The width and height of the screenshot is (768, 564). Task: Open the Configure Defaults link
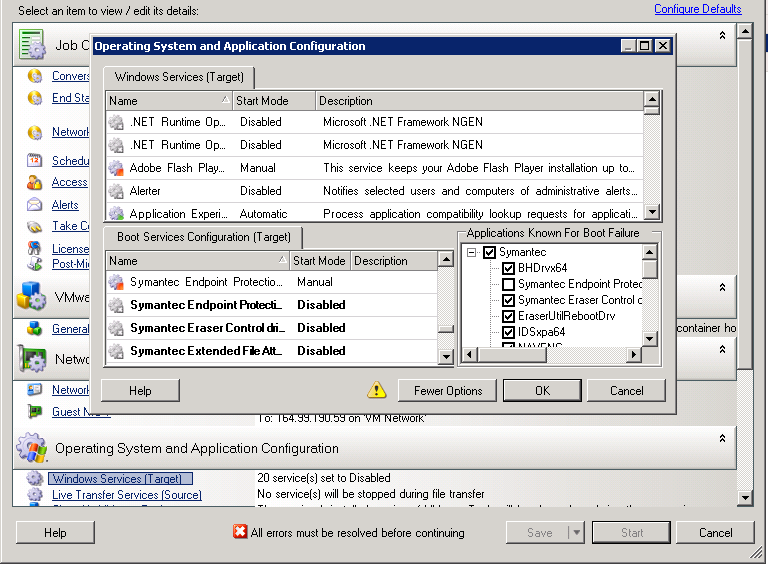point(697,9)
